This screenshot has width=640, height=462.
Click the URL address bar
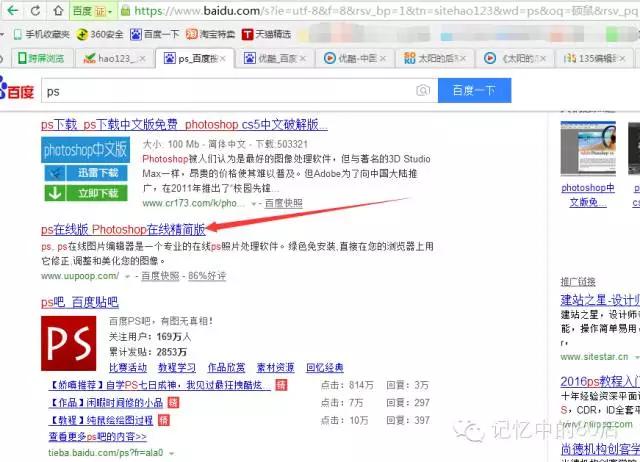point(380,11)
